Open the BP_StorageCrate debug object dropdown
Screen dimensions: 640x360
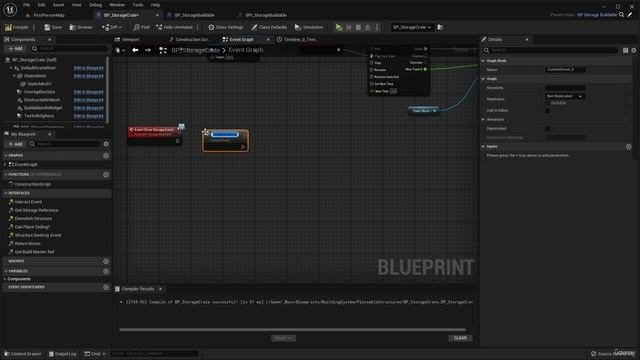coord(411,27)
